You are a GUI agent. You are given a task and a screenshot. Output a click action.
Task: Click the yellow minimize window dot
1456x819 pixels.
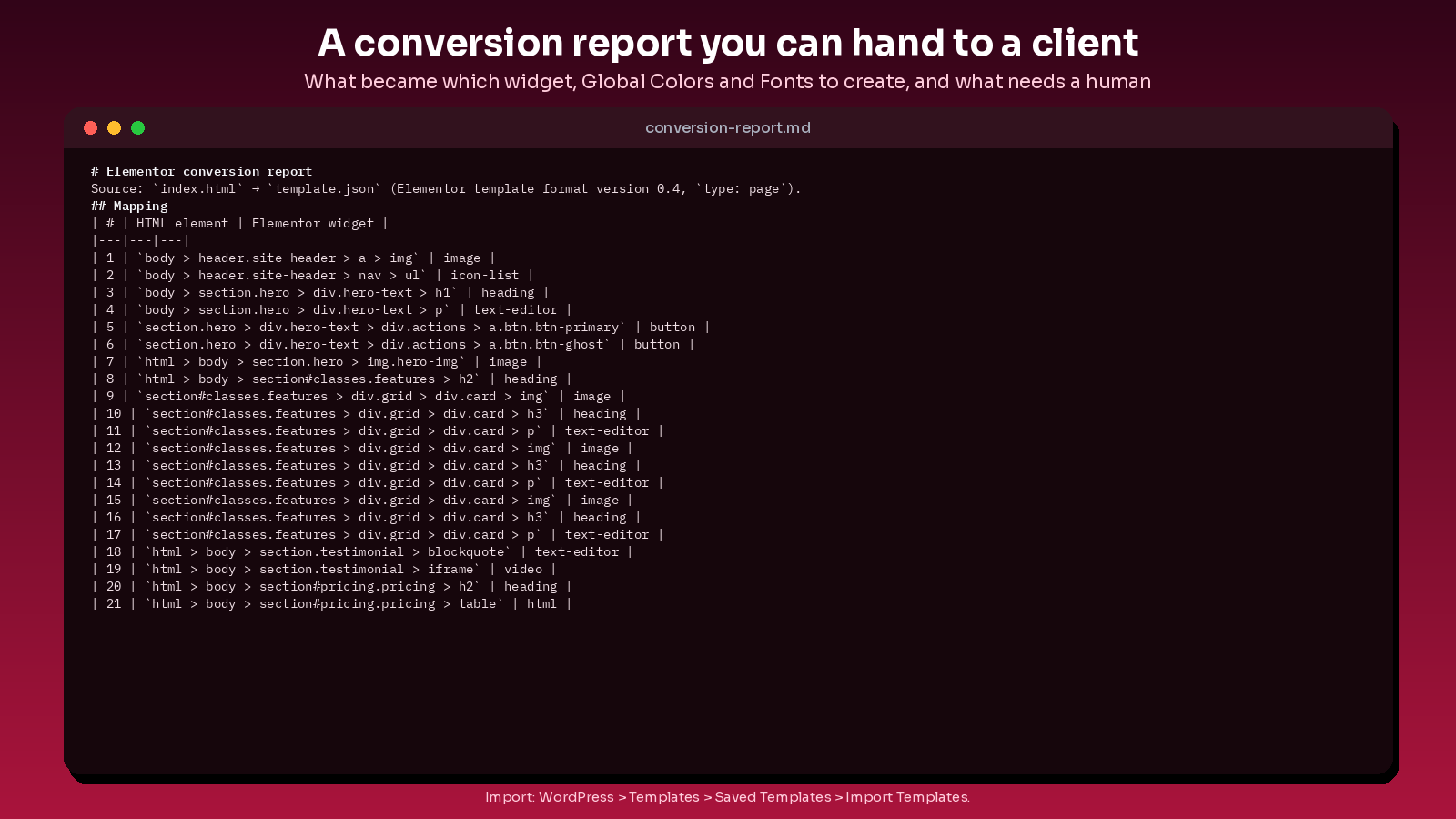114,127
